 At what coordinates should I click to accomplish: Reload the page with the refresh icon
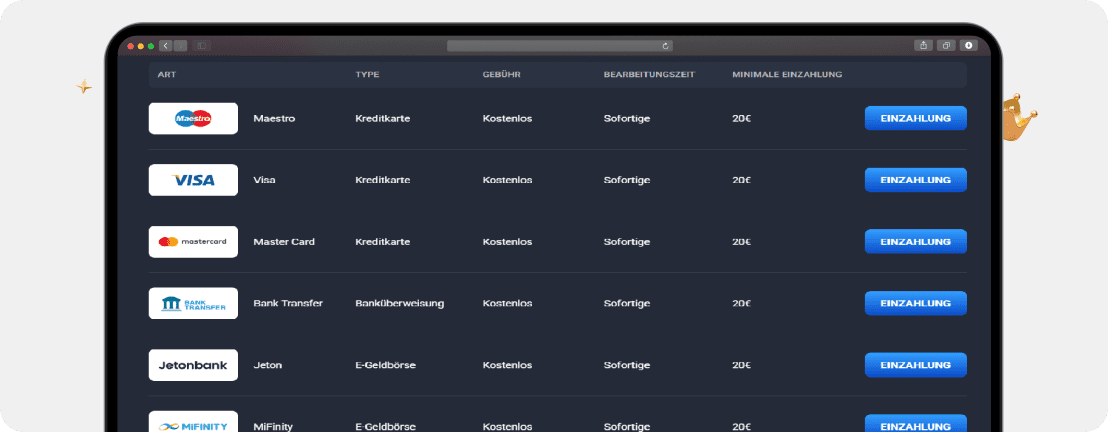pos(665,45)
